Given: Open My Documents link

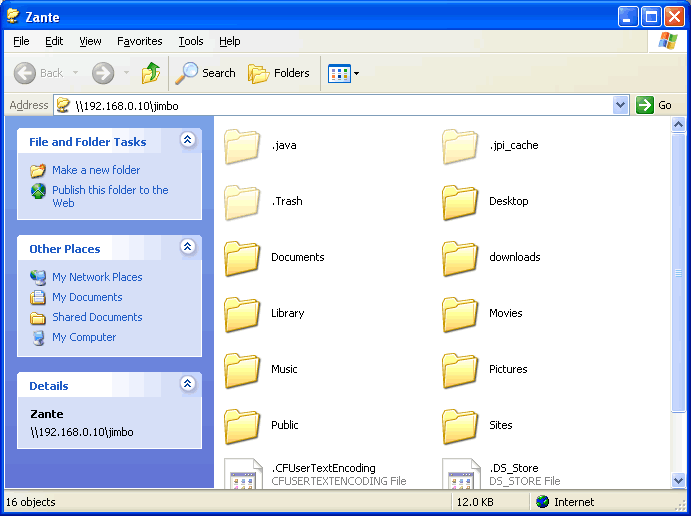Looking at the screenshot, I should (x=87, y=297).
